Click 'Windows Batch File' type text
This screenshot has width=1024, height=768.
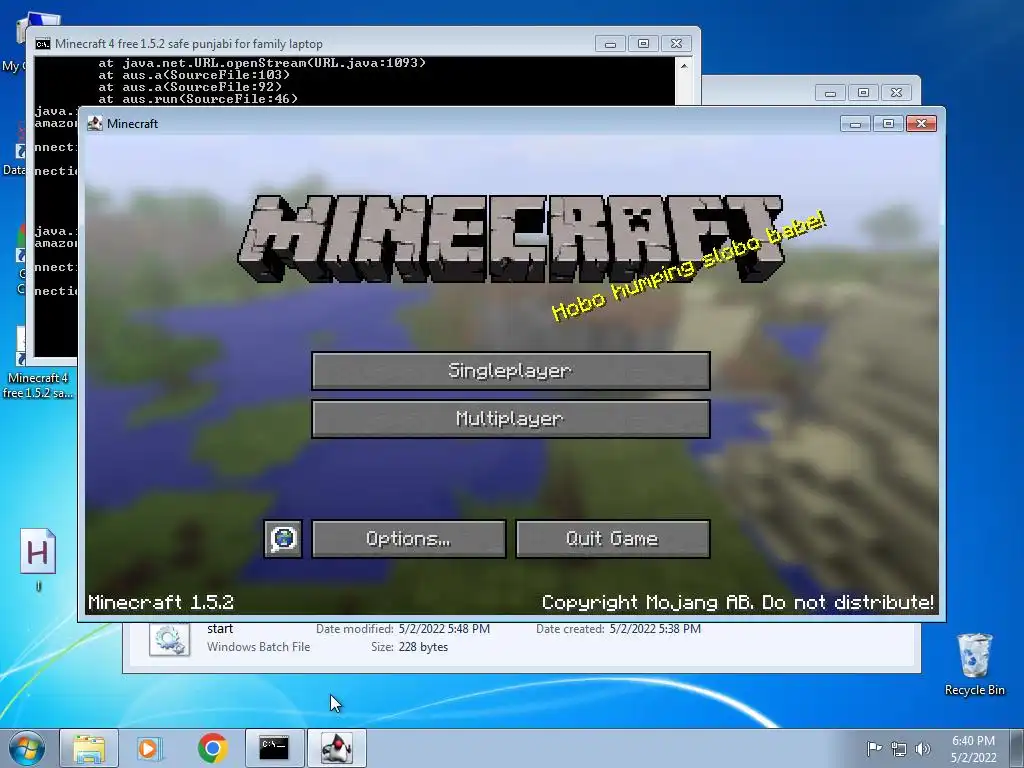click(x=259, y=647)
